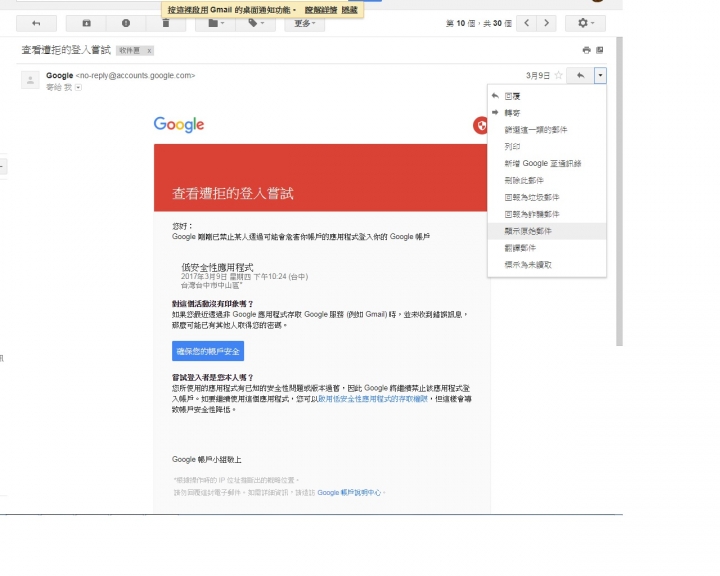
Task: Choose 回報為詐騙郵件 menu entry
Action: tap(546, 214)
